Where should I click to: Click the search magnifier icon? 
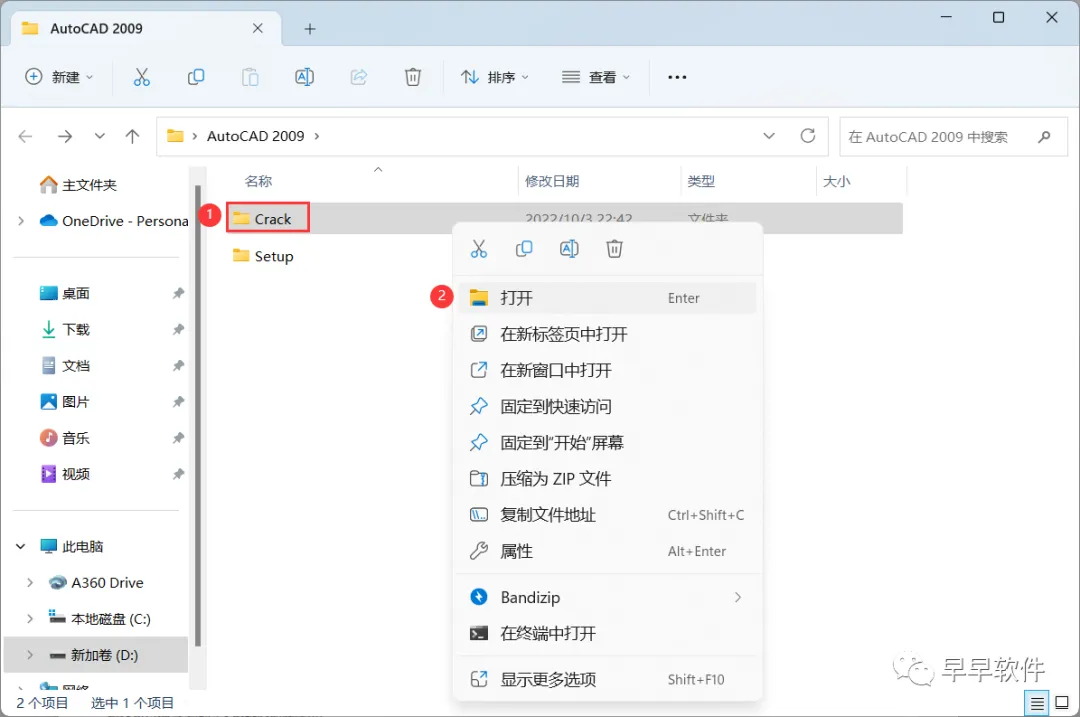(x=1044, y=136)
